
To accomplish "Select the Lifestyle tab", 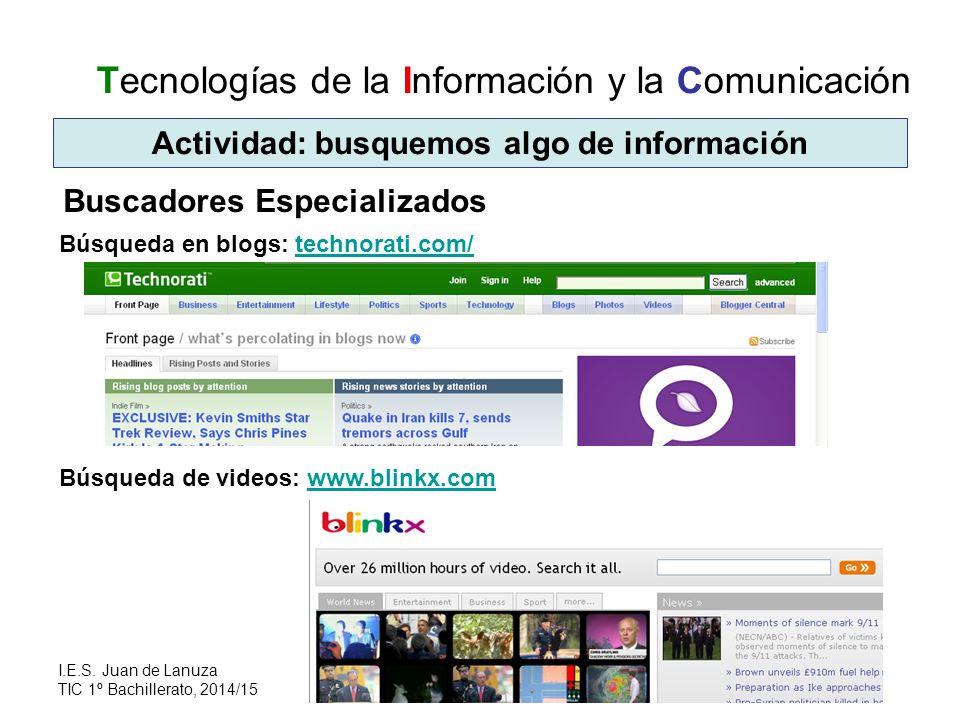I will pos(332,305).
